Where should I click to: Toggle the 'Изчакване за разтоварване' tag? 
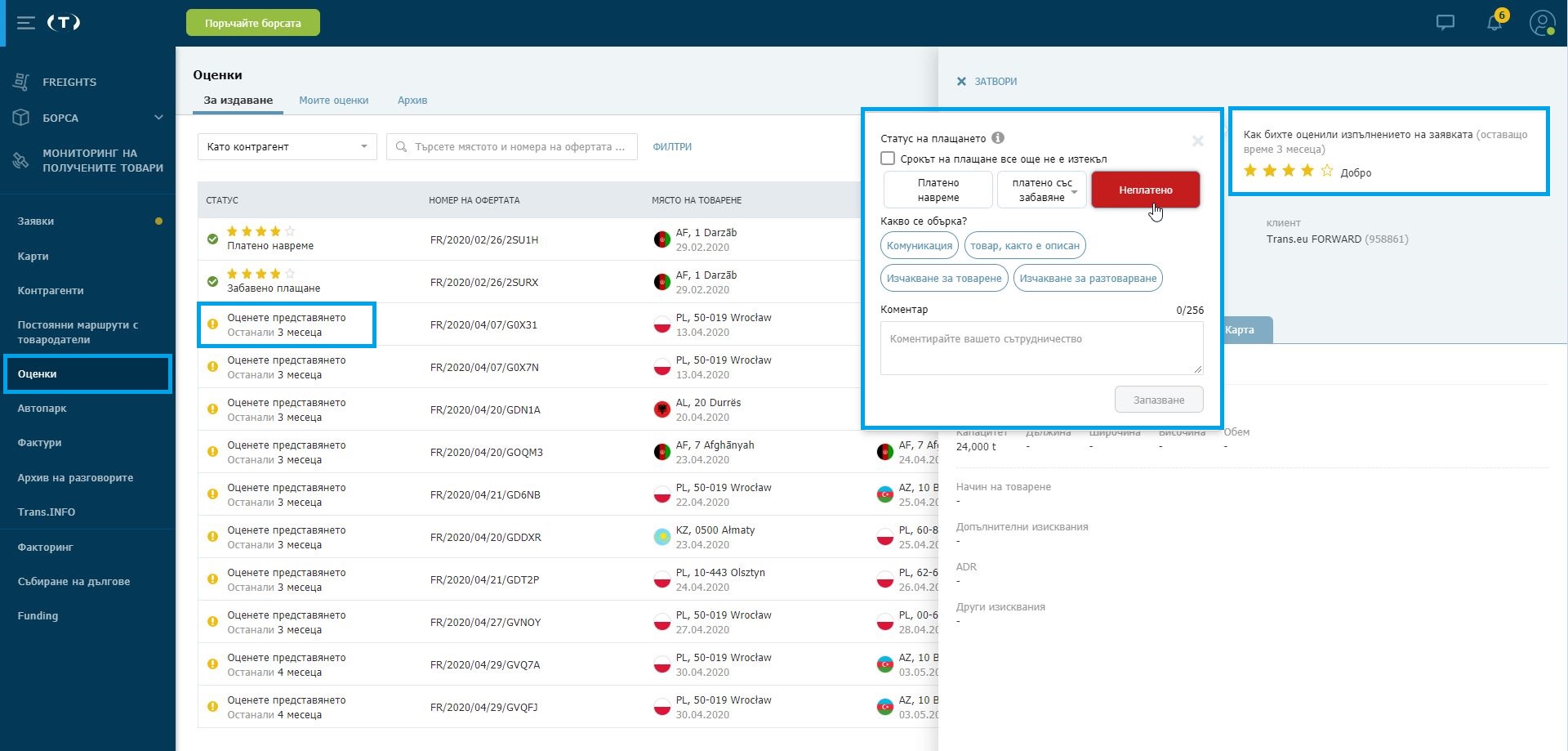pos(1088,278)
